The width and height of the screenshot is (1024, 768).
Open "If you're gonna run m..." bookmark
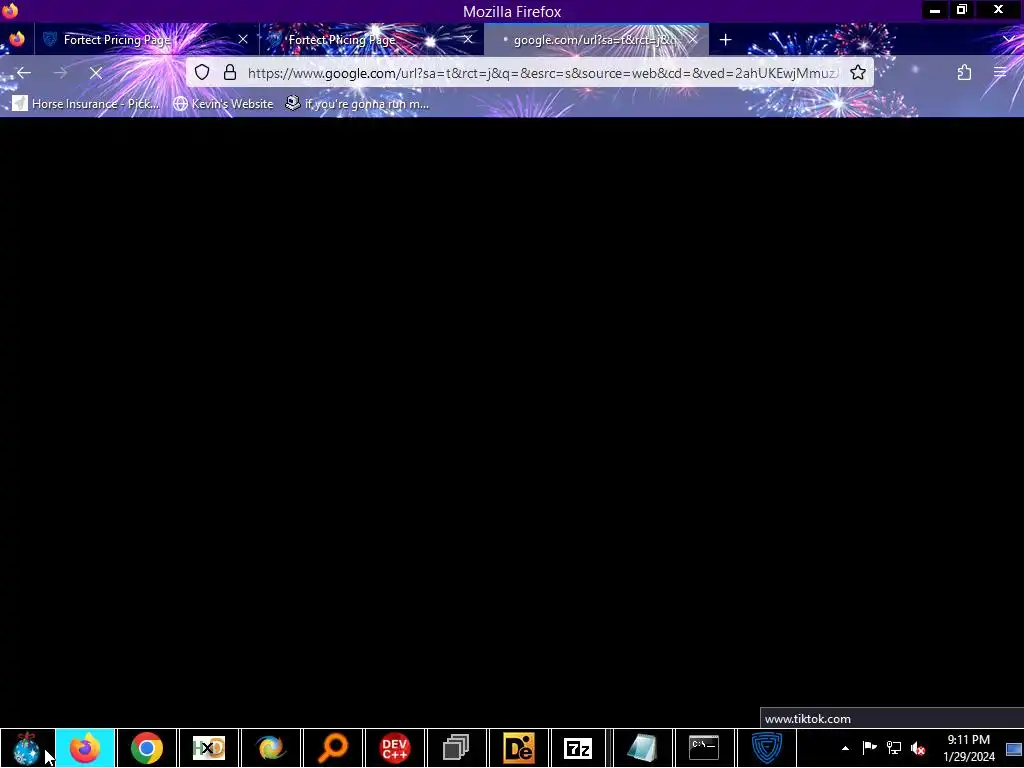pos(358,103)
